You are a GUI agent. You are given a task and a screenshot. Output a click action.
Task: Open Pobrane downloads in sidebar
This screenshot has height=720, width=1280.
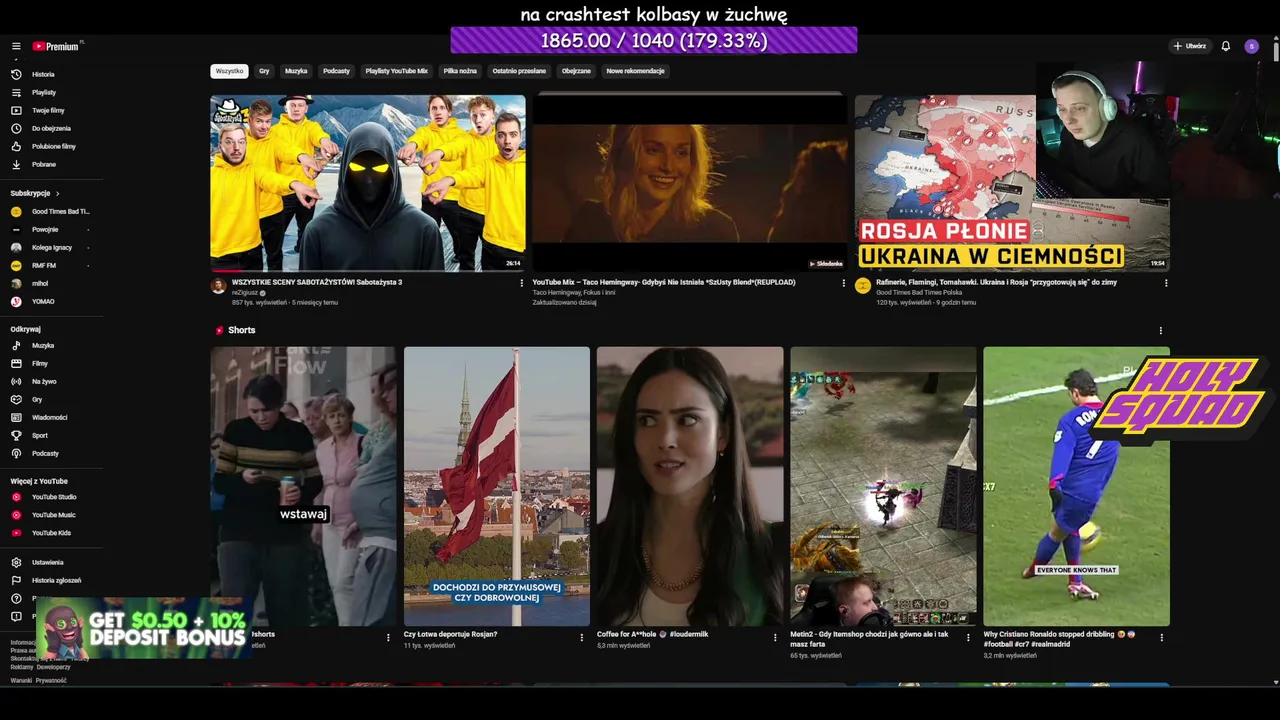[43, 164]
